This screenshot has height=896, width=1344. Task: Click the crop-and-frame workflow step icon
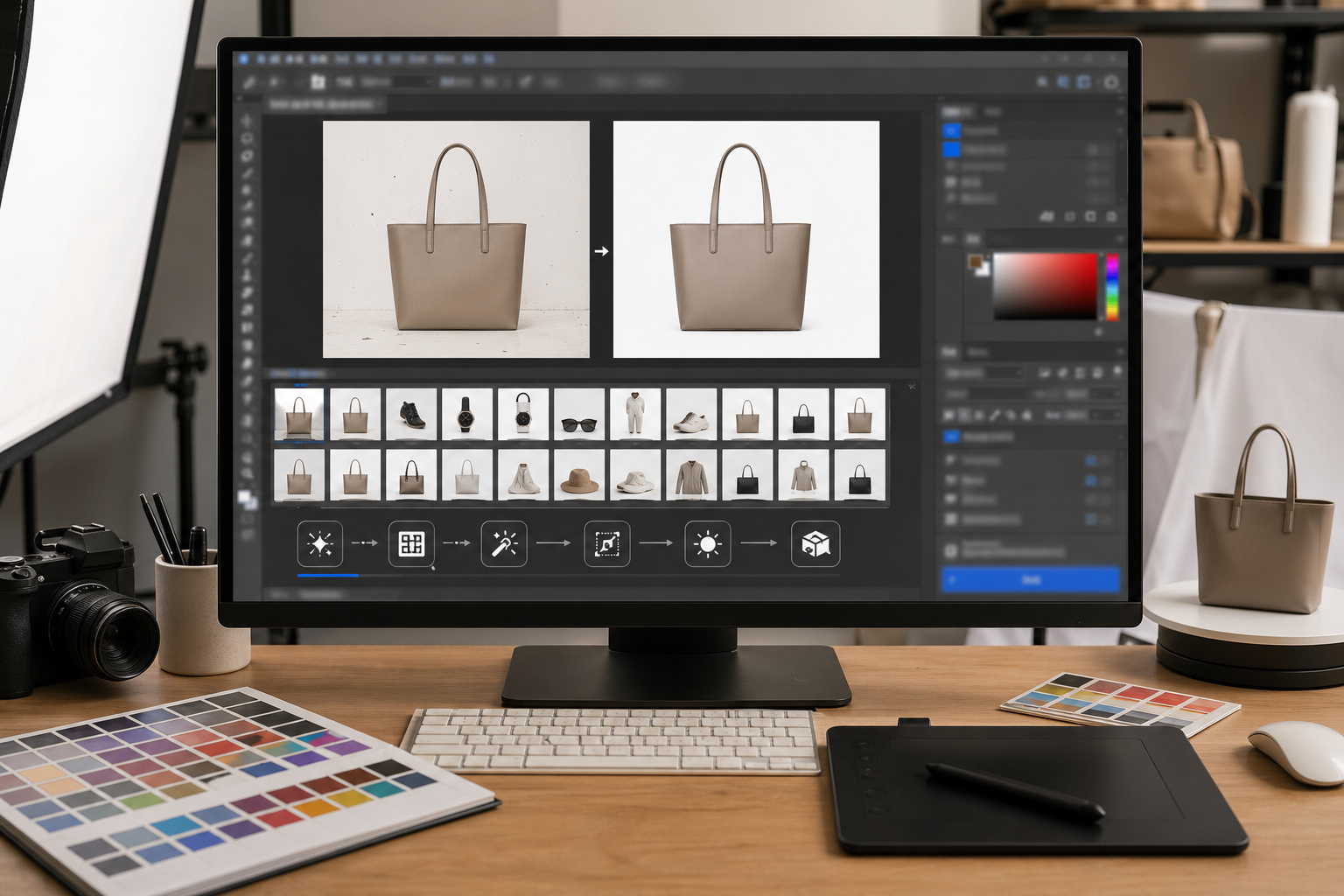[607, 544]
